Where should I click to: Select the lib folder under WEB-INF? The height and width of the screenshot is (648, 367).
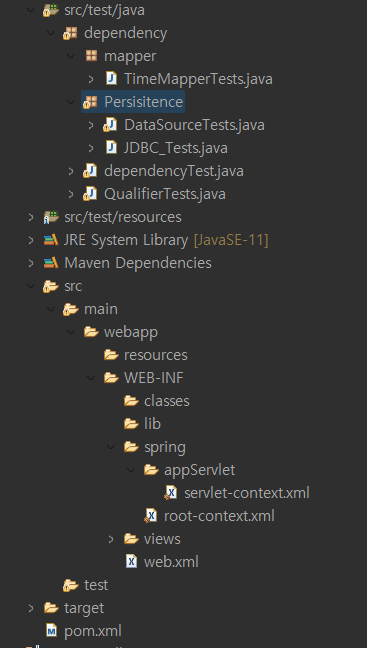tap(152, 424)
